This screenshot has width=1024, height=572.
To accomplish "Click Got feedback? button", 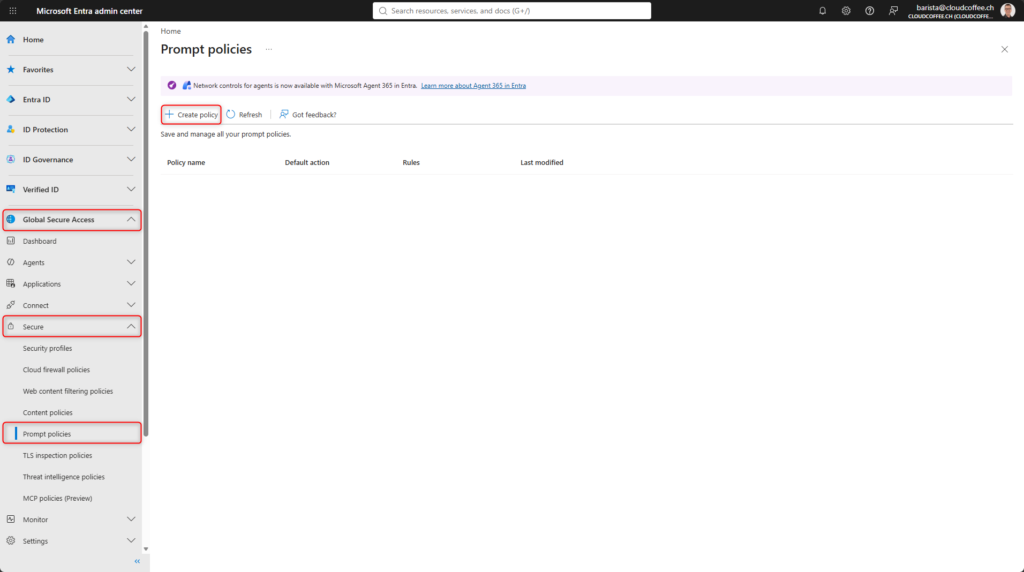I will click(308, 114).
